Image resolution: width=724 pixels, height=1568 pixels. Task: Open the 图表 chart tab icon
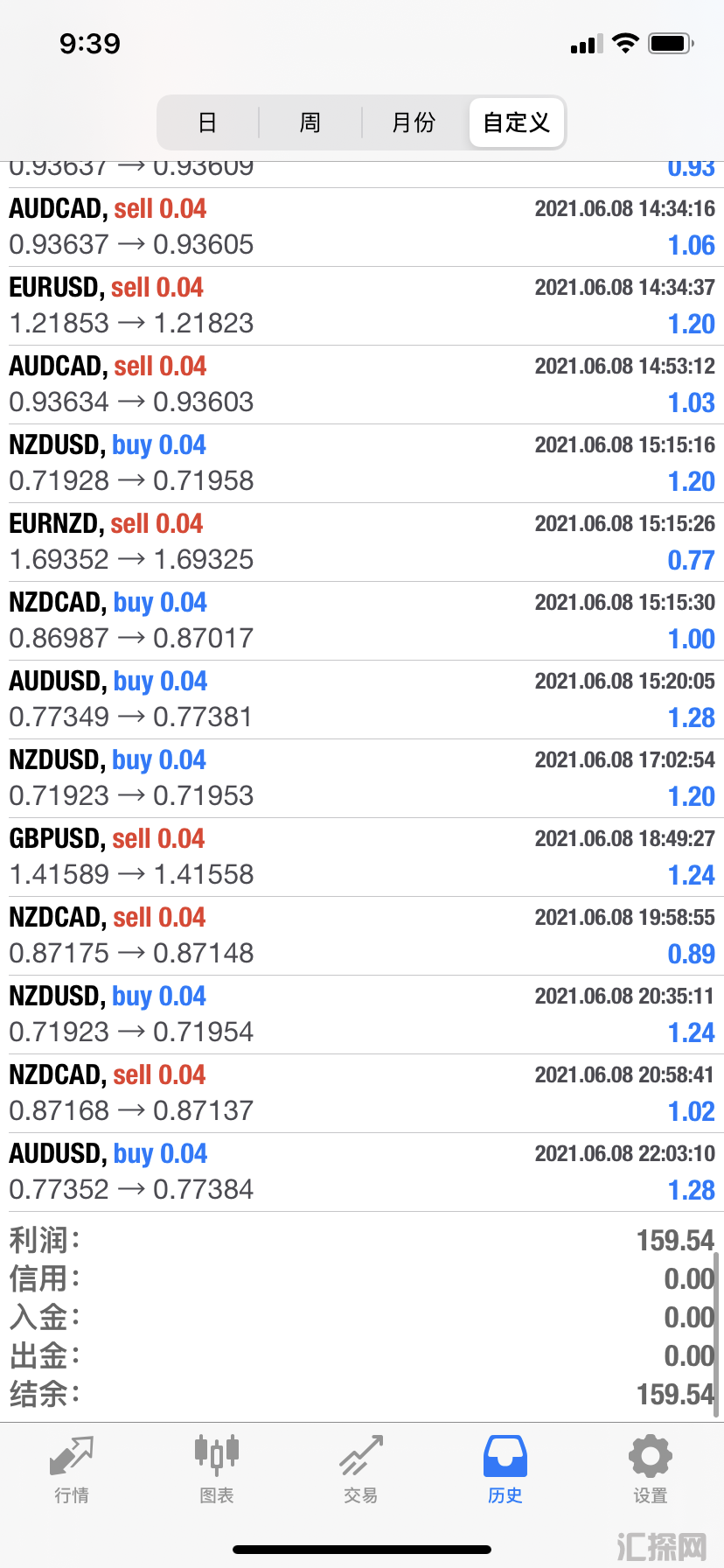tap(216, 1456)
